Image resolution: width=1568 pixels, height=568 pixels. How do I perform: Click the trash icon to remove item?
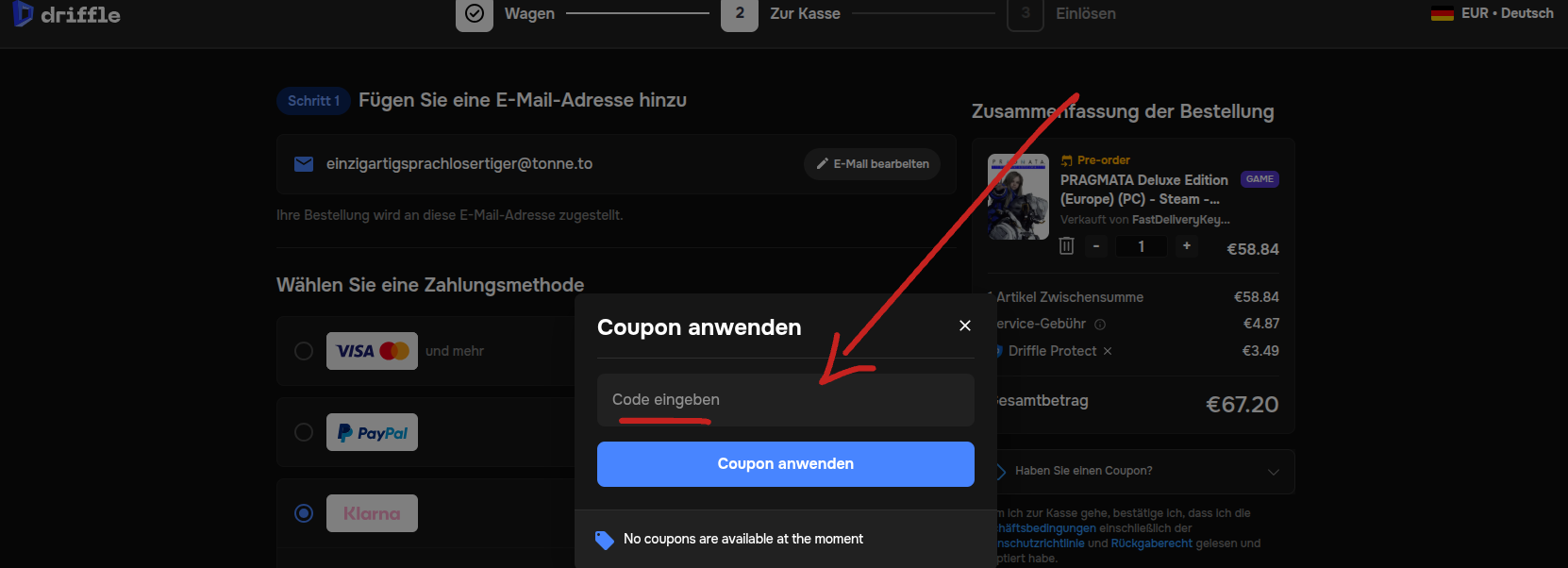point(1066,246)
